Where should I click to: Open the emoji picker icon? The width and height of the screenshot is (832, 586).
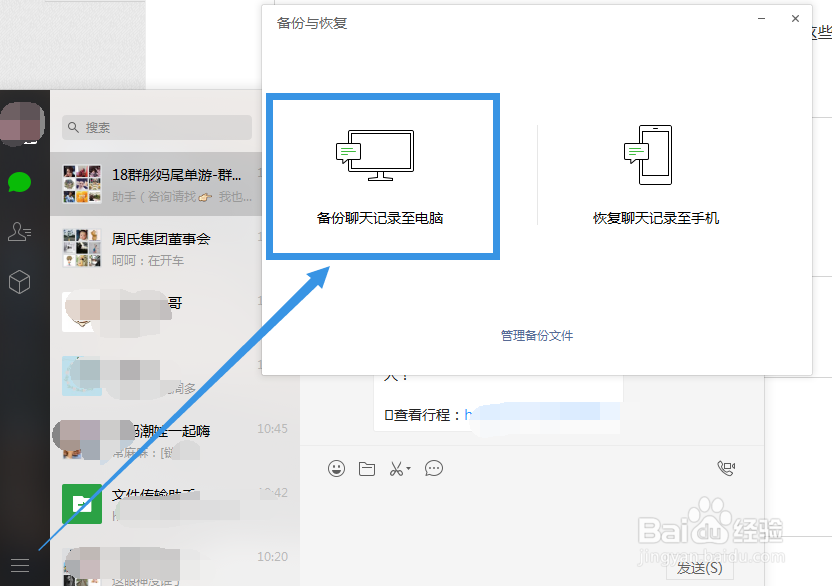coord(337,468)
